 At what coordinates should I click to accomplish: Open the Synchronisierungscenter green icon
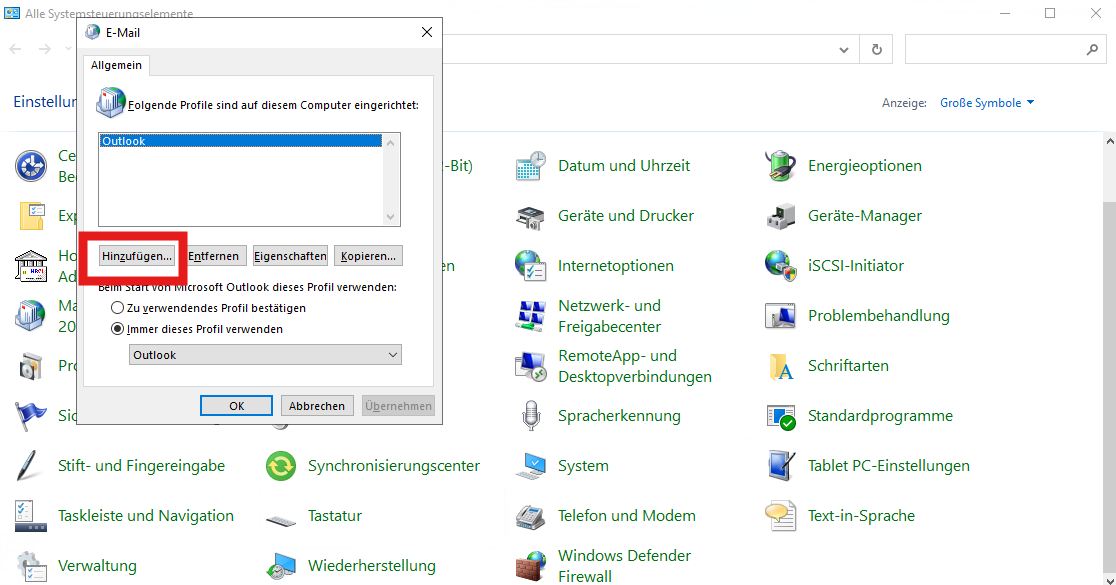coord(280,466)
